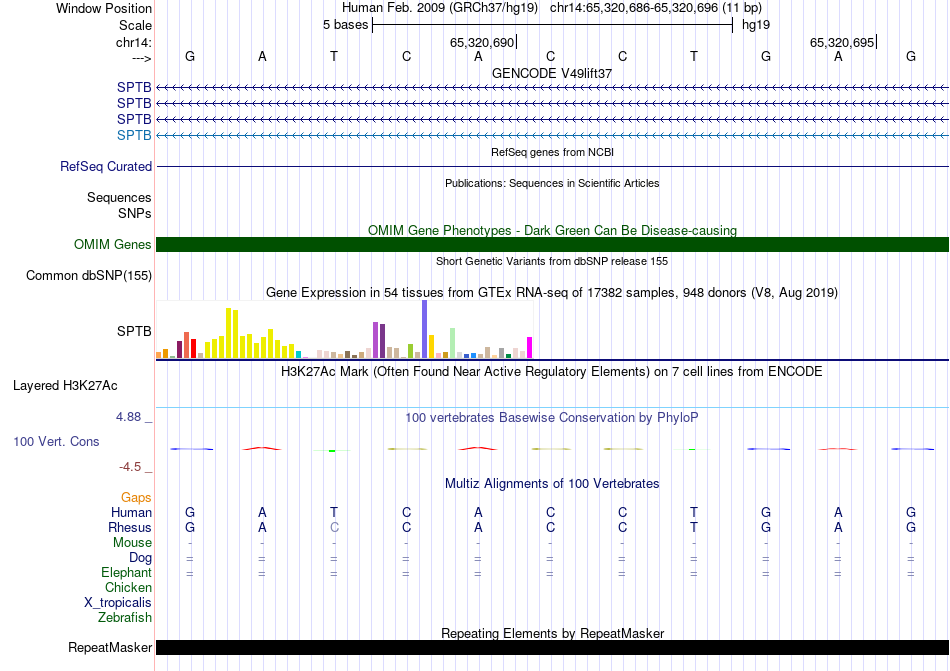The width and height of the screenshot is (950, 671).
Task: Click the GENCODE V49lift37 track title
Action: click(x=552, y=73)
